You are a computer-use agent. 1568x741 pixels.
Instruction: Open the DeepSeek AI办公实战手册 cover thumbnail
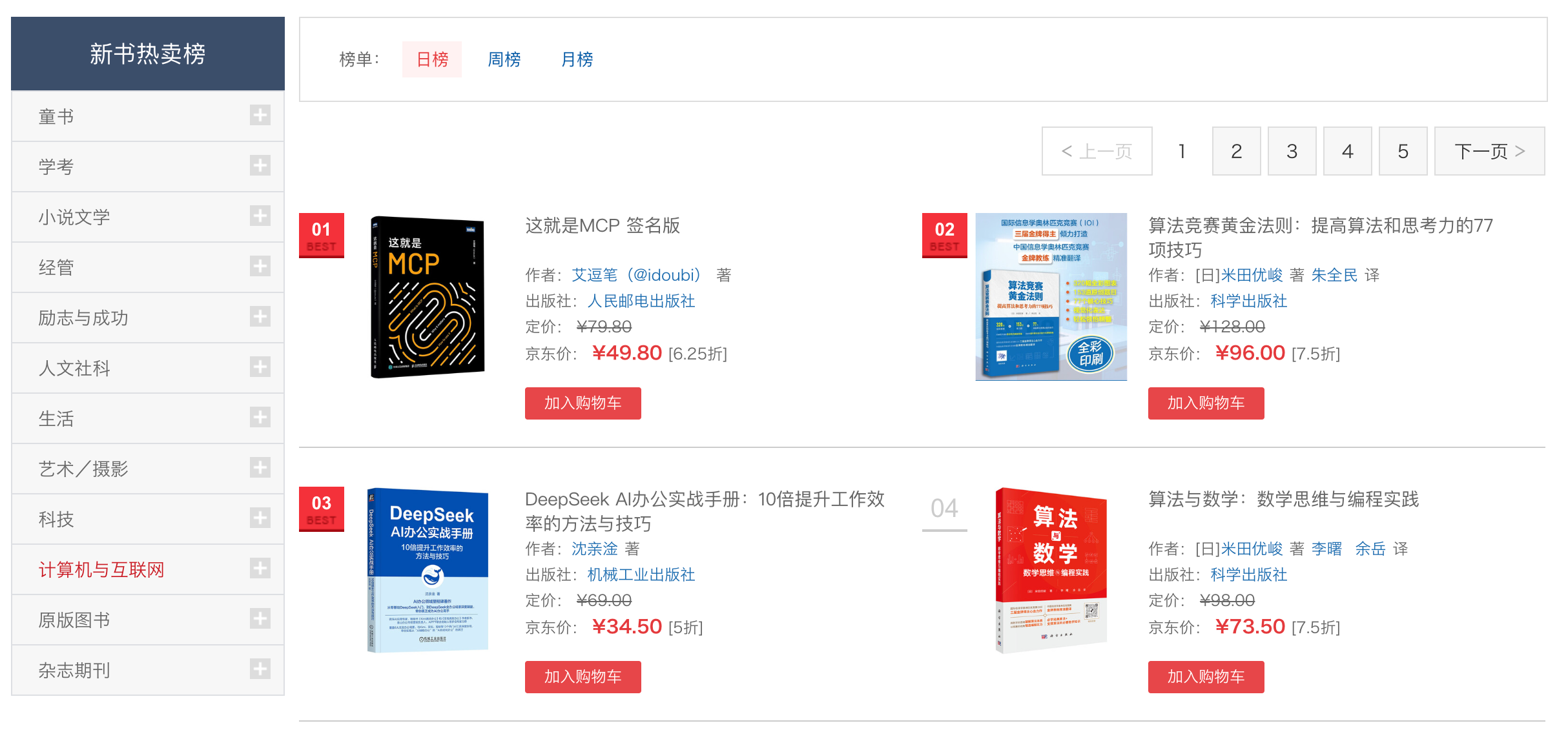428,571
